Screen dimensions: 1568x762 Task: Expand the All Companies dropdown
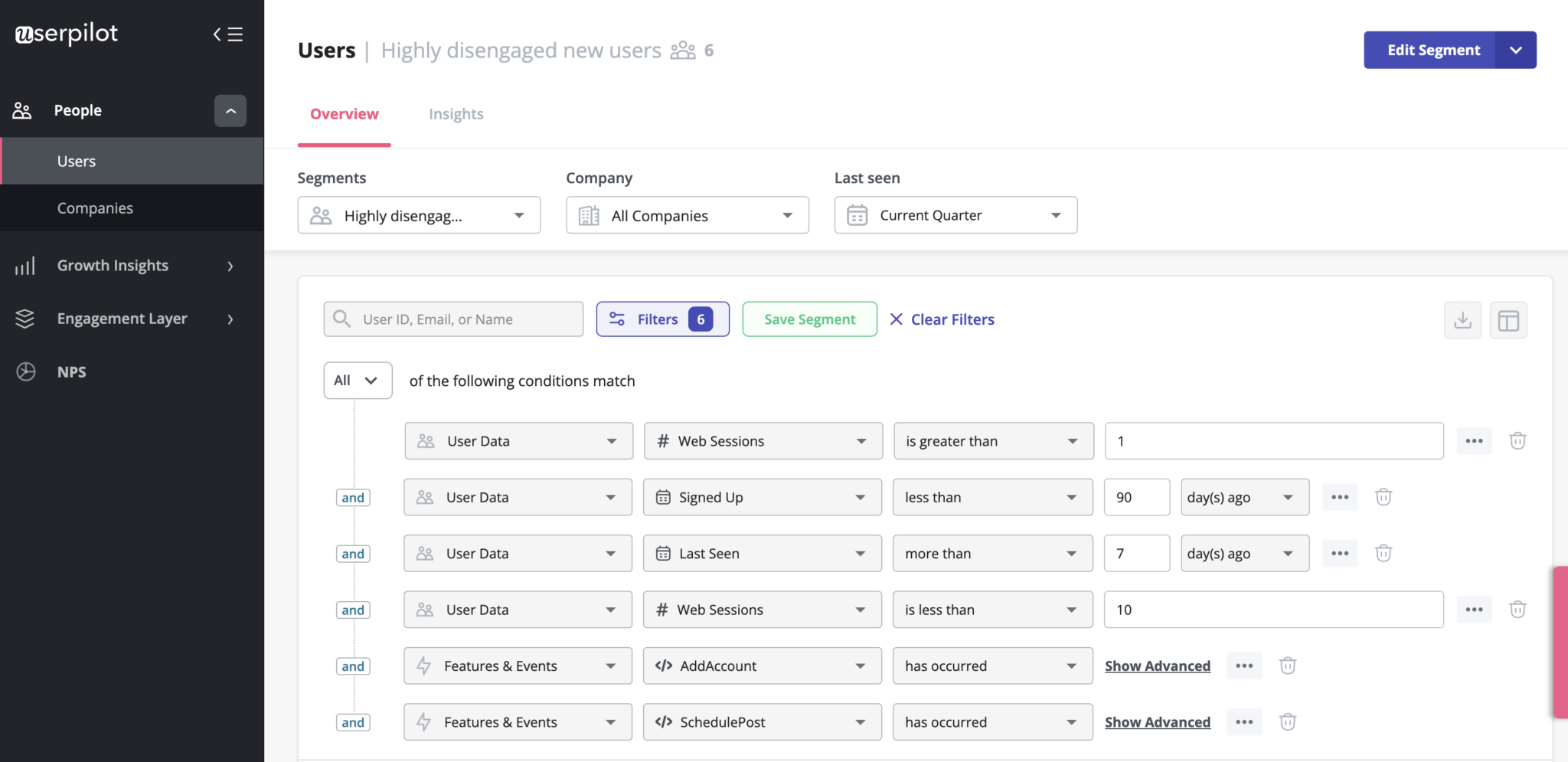(686, 215)
